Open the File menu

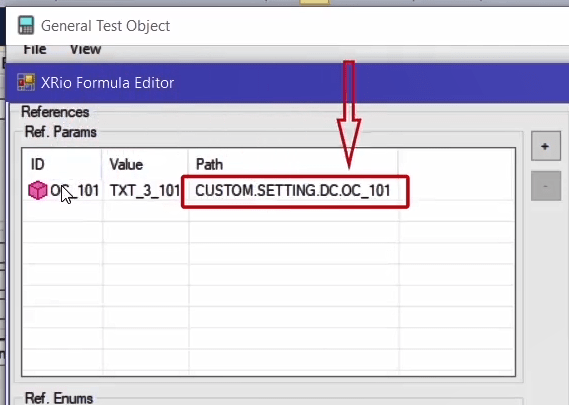click(x=35, y=49)
